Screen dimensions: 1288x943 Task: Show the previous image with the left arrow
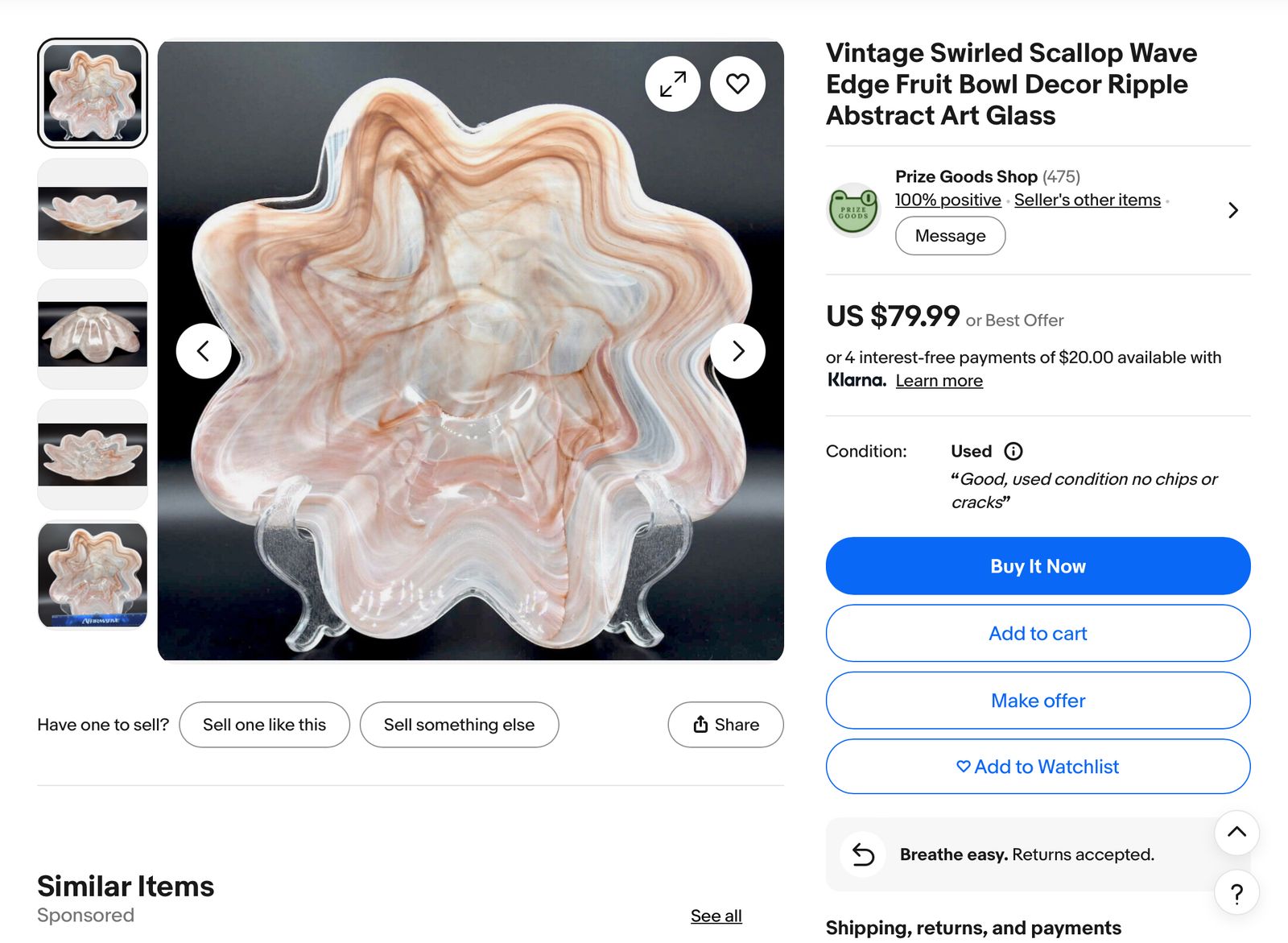pos(204,351)
